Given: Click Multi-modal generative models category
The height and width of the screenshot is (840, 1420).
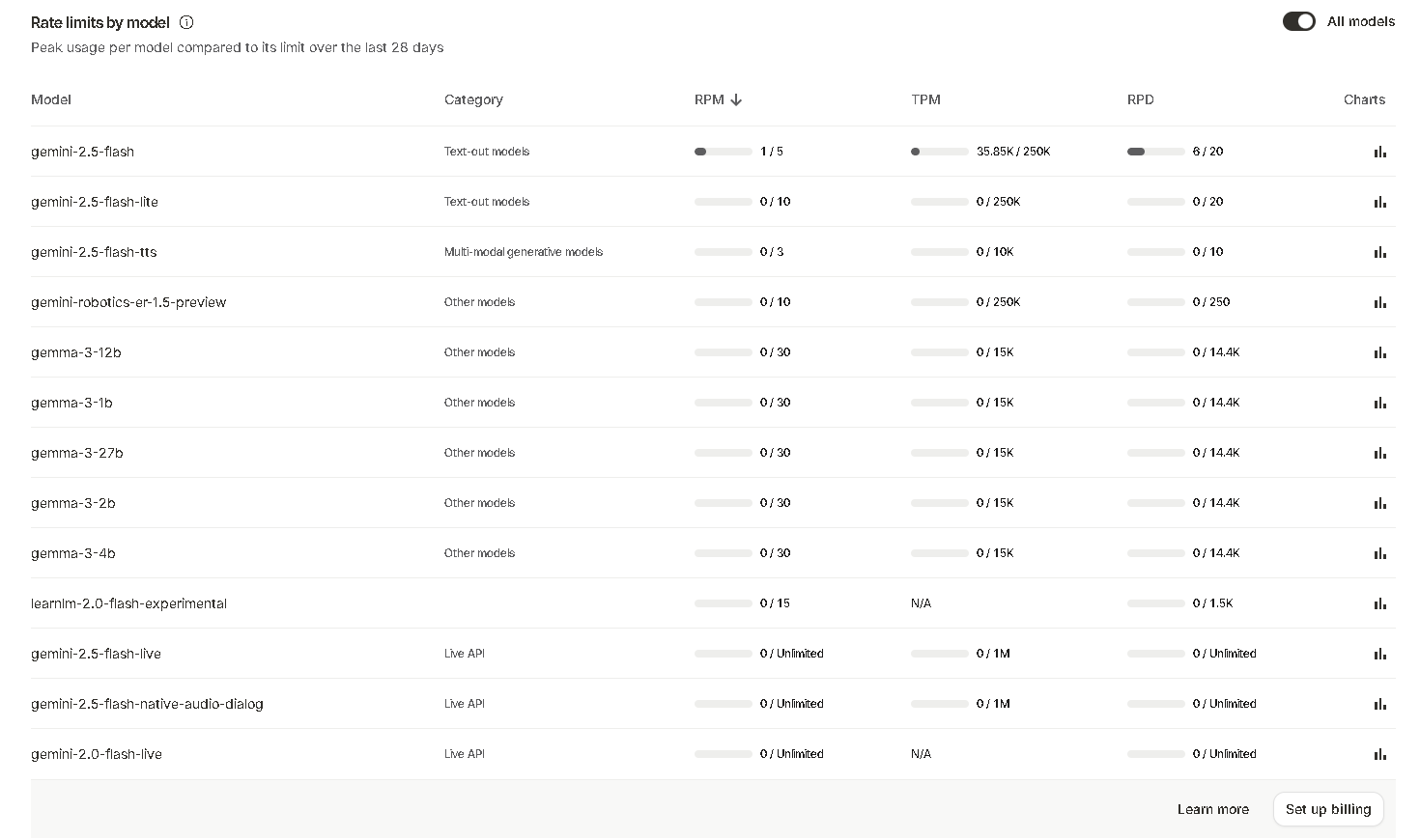Looking at the screenshot, I should click(524, 252).
